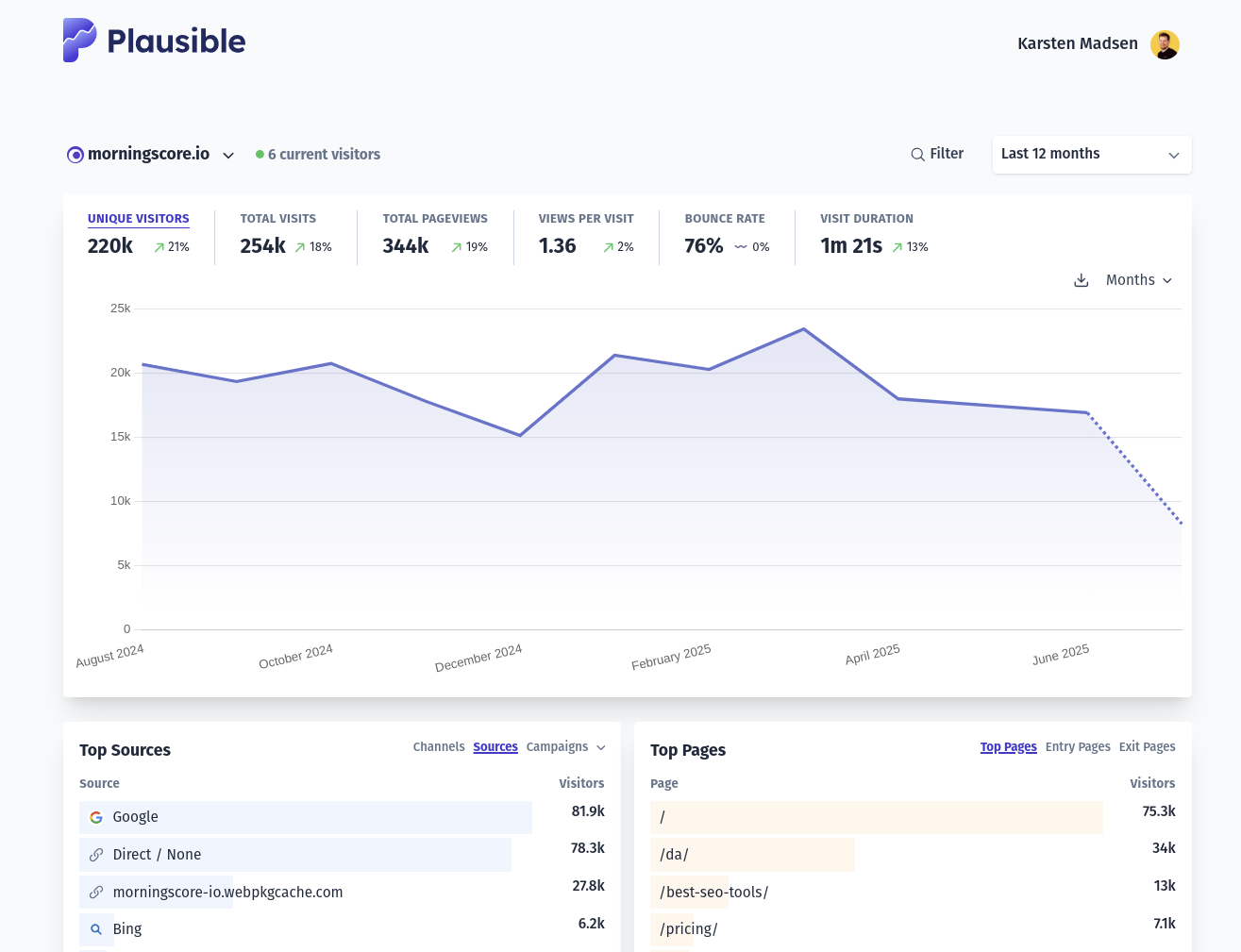Open the Last 12 months date range dropdown
Screen dimensions: 1241x952
point(1092,155)
